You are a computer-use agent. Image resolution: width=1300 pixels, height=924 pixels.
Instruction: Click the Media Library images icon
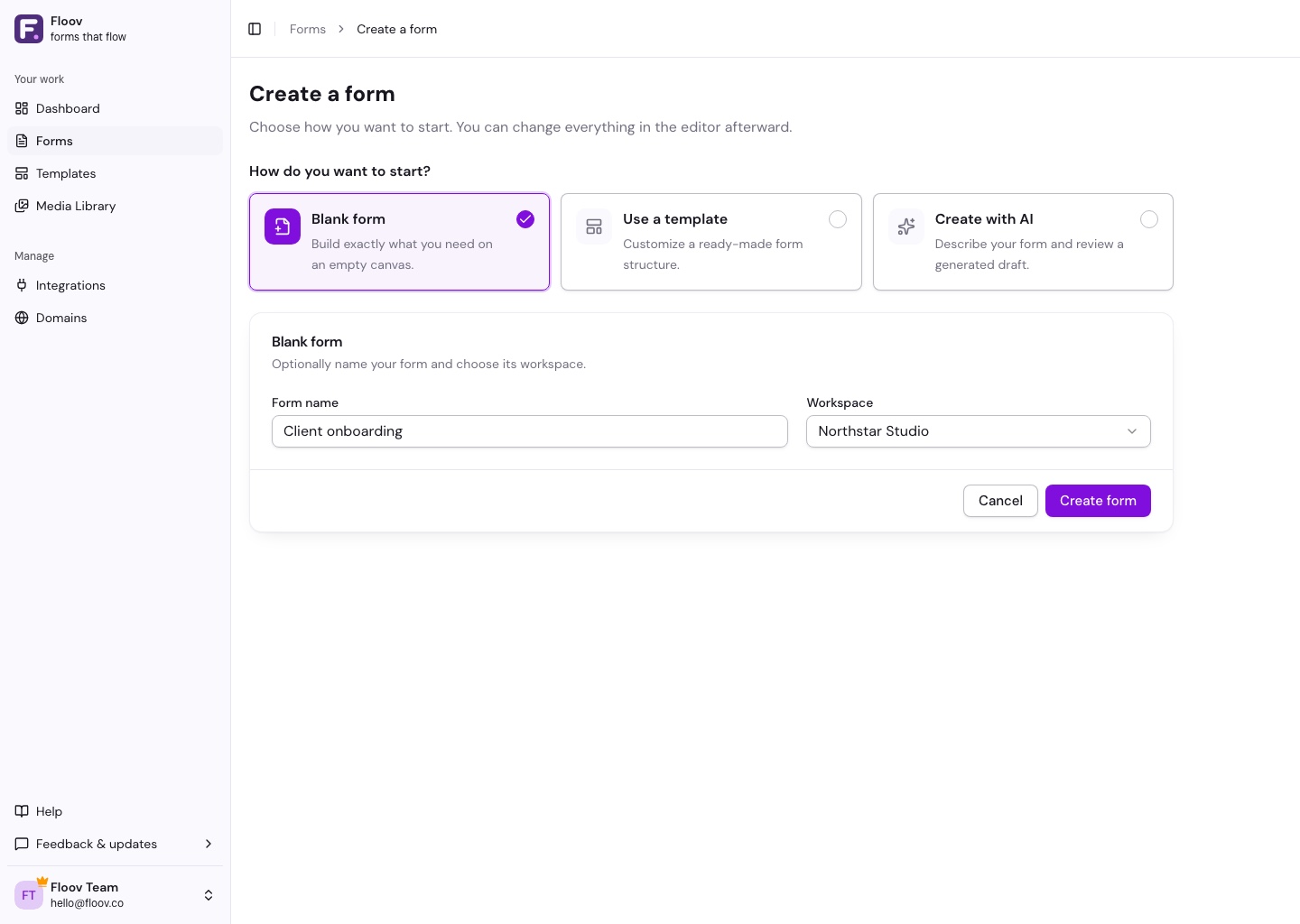[x=22, y=206]
